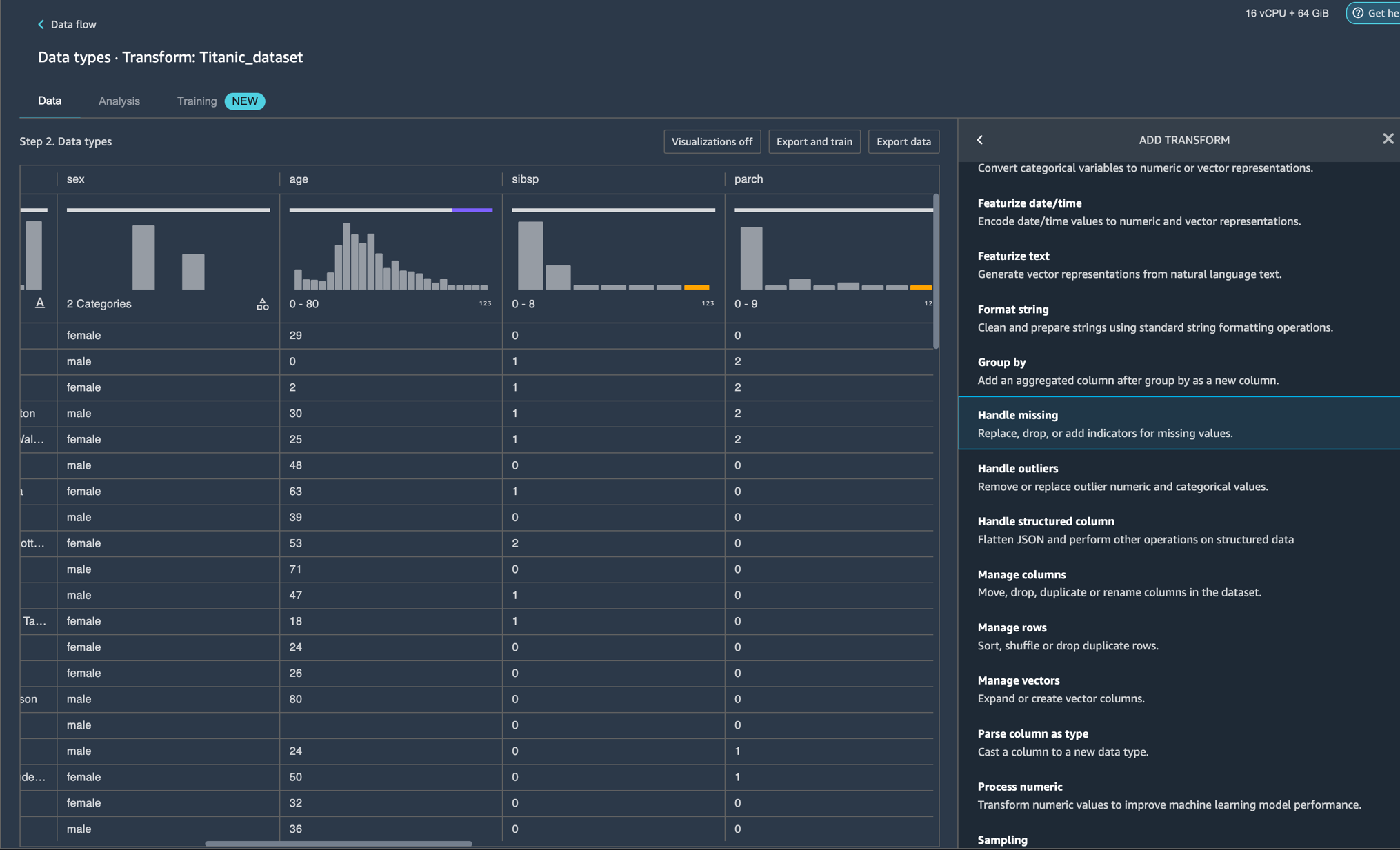This screenshot has height=850, width=1400.
Task: Click the numeric 123 type icon in age column
Action: 485,304
